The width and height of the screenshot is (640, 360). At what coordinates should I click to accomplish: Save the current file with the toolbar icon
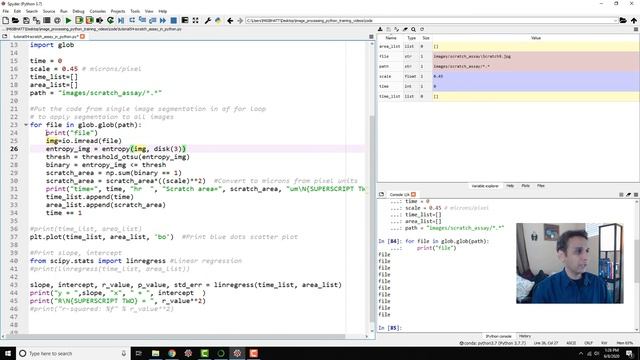point(26,20)
